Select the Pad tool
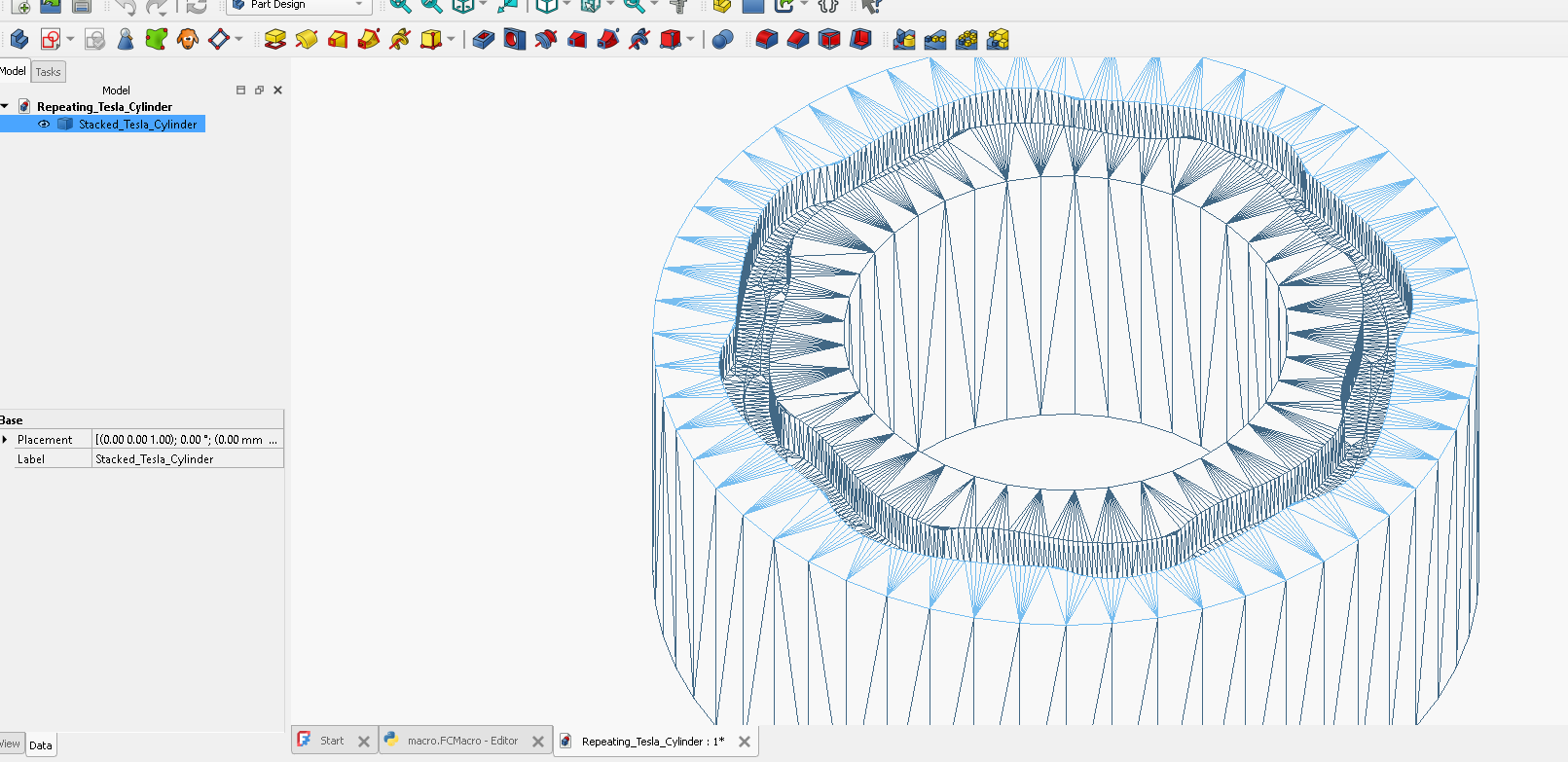 pyautogui.click(x=275, y=40)
